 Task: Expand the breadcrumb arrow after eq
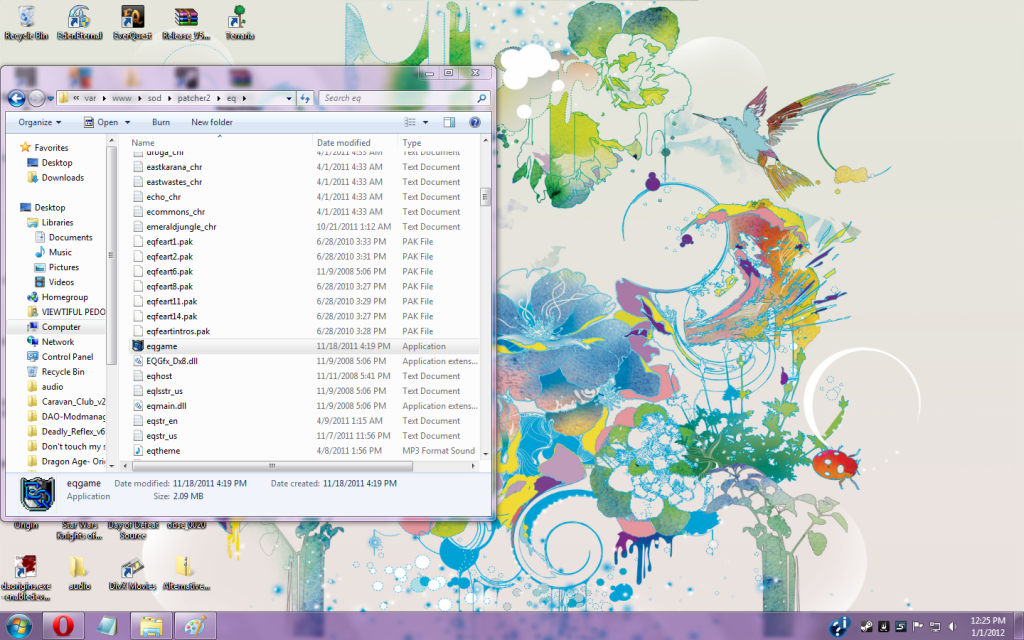[245, 98]
